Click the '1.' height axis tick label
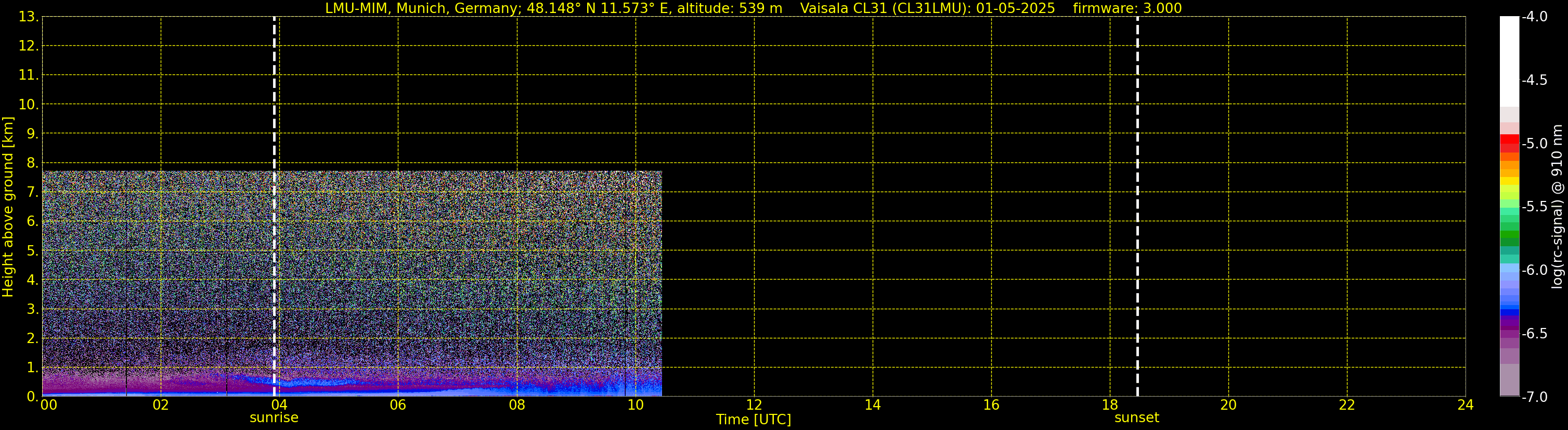 coord(32,368)
